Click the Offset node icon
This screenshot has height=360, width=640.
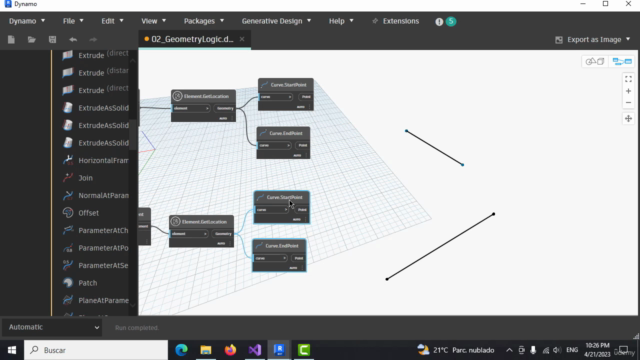pos(68,213)
